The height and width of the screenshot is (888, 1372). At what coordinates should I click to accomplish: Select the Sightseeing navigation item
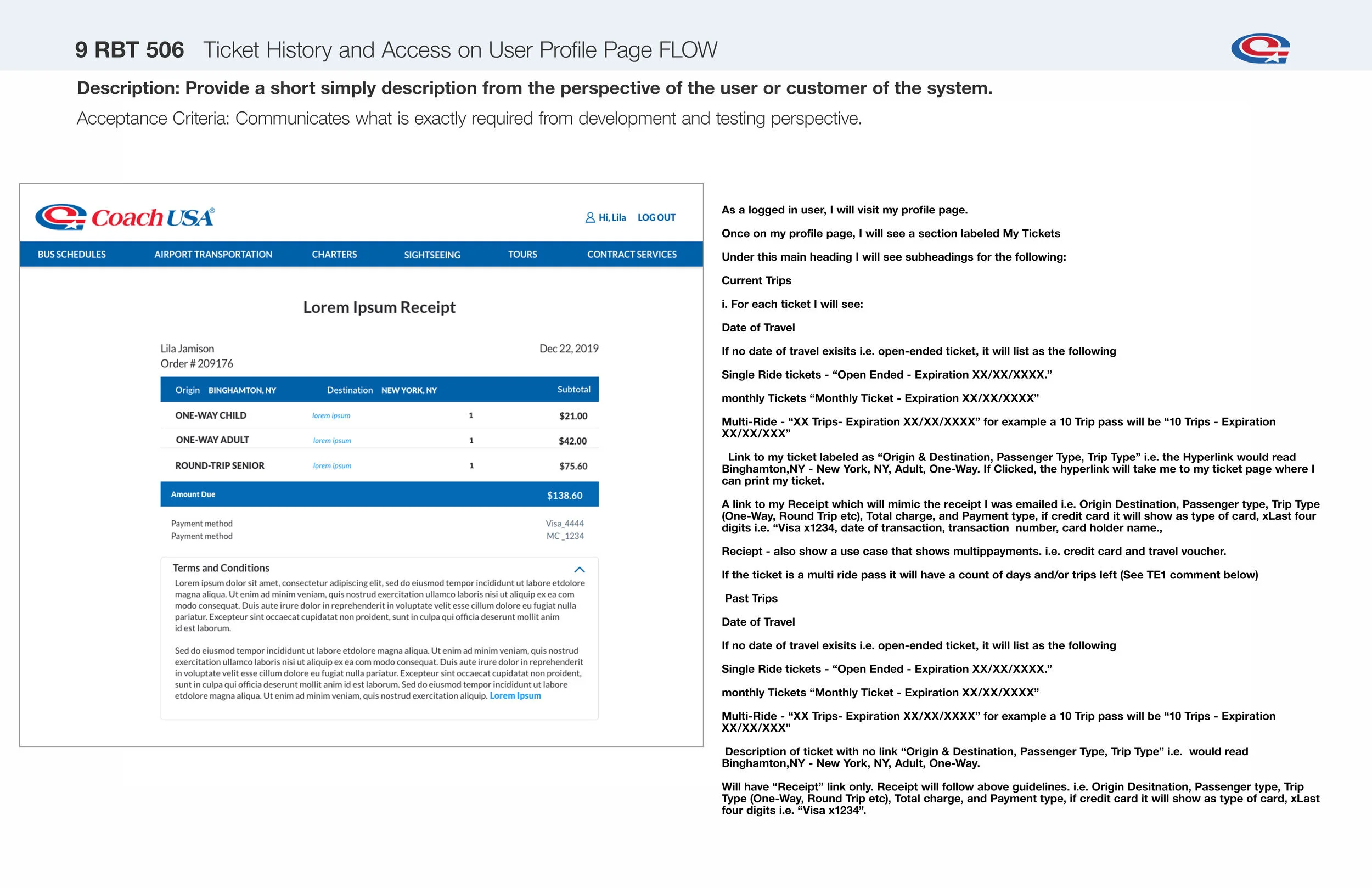point(432,255)
